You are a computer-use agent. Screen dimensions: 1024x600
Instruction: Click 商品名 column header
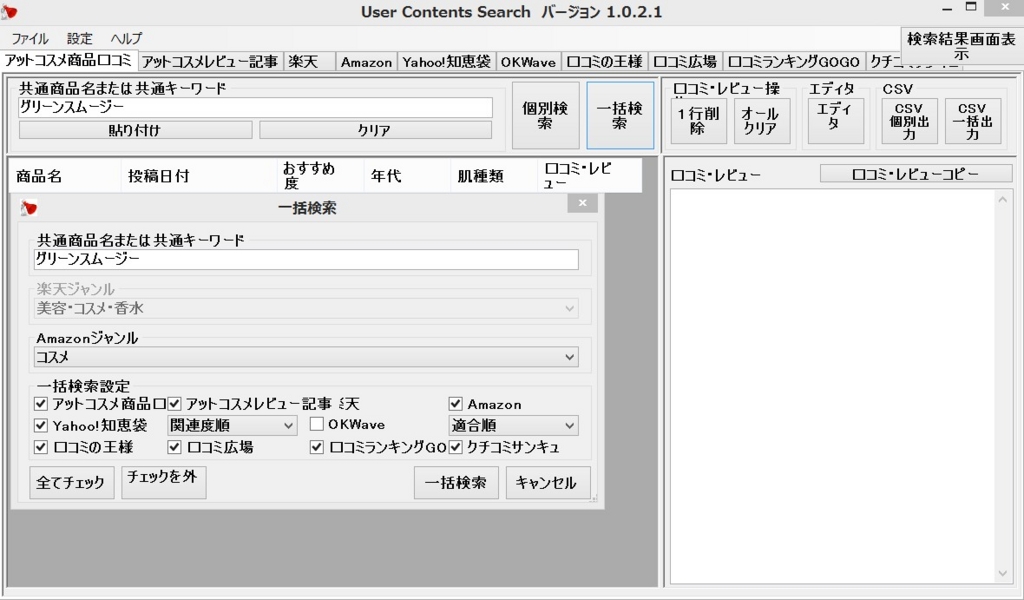[65, 176]
